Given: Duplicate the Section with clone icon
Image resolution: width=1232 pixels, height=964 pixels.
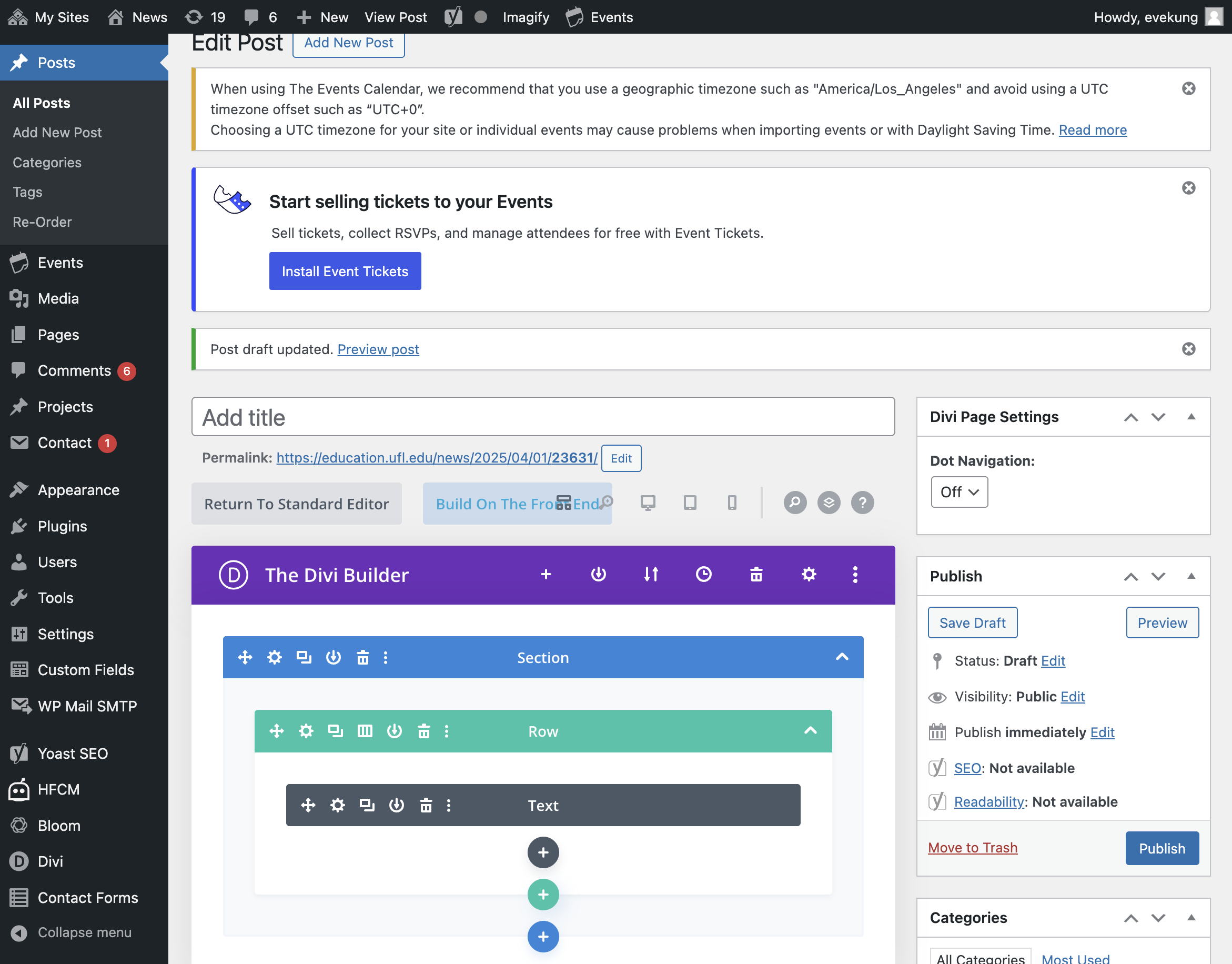Looking at the screenshot, I should [304, 658].
